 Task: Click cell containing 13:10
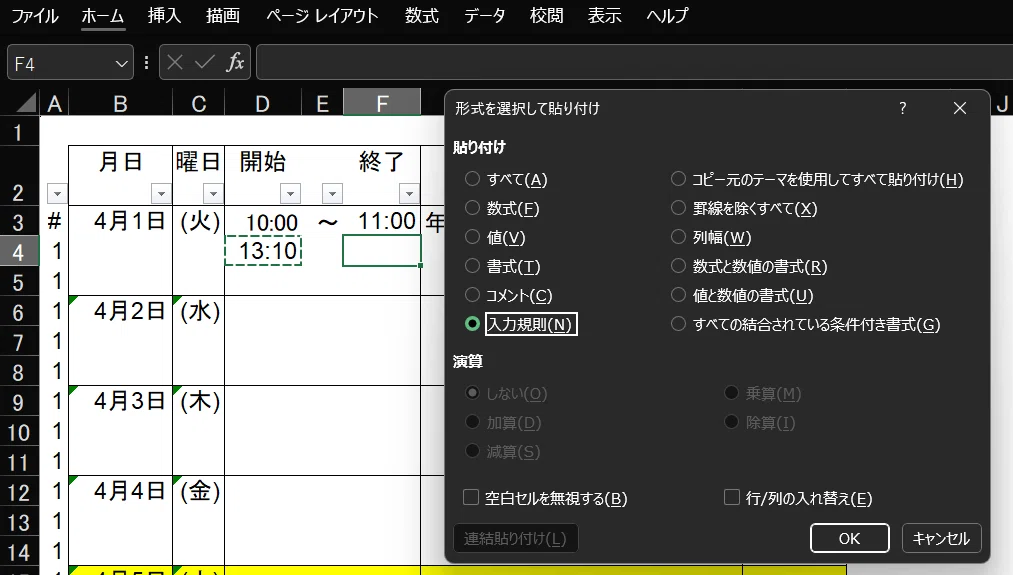(x=263, y=251)
